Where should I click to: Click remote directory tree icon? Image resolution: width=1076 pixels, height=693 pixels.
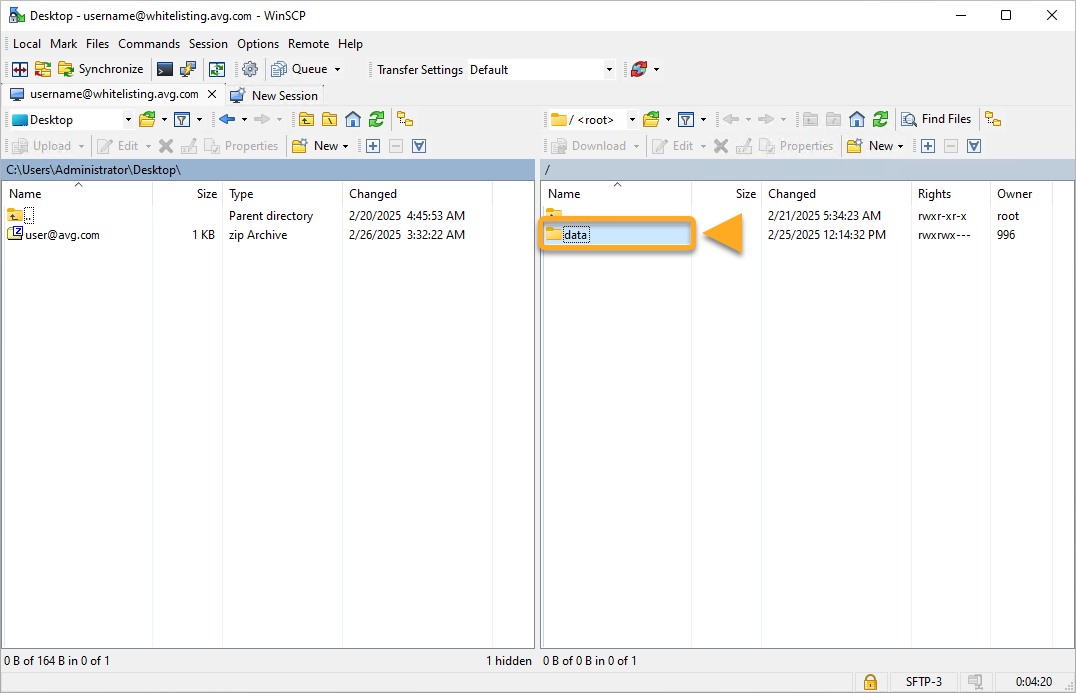(993, 119)
